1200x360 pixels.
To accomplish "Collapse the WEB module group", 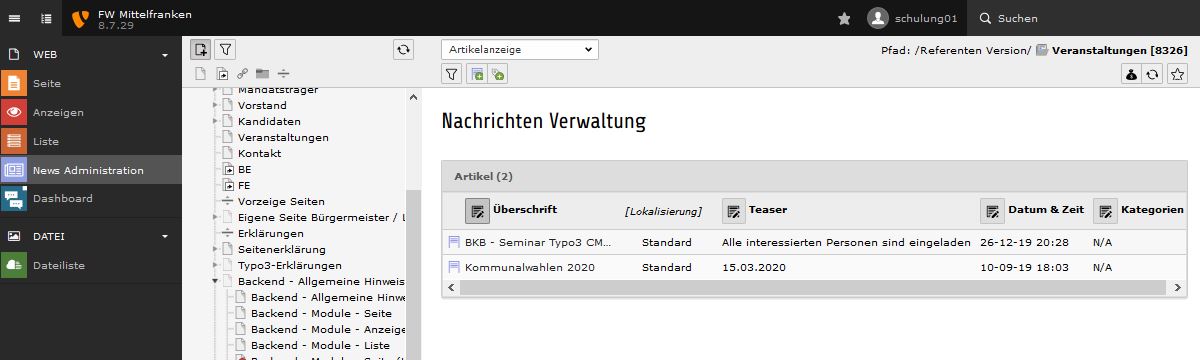I will click(x=165, y=55).
